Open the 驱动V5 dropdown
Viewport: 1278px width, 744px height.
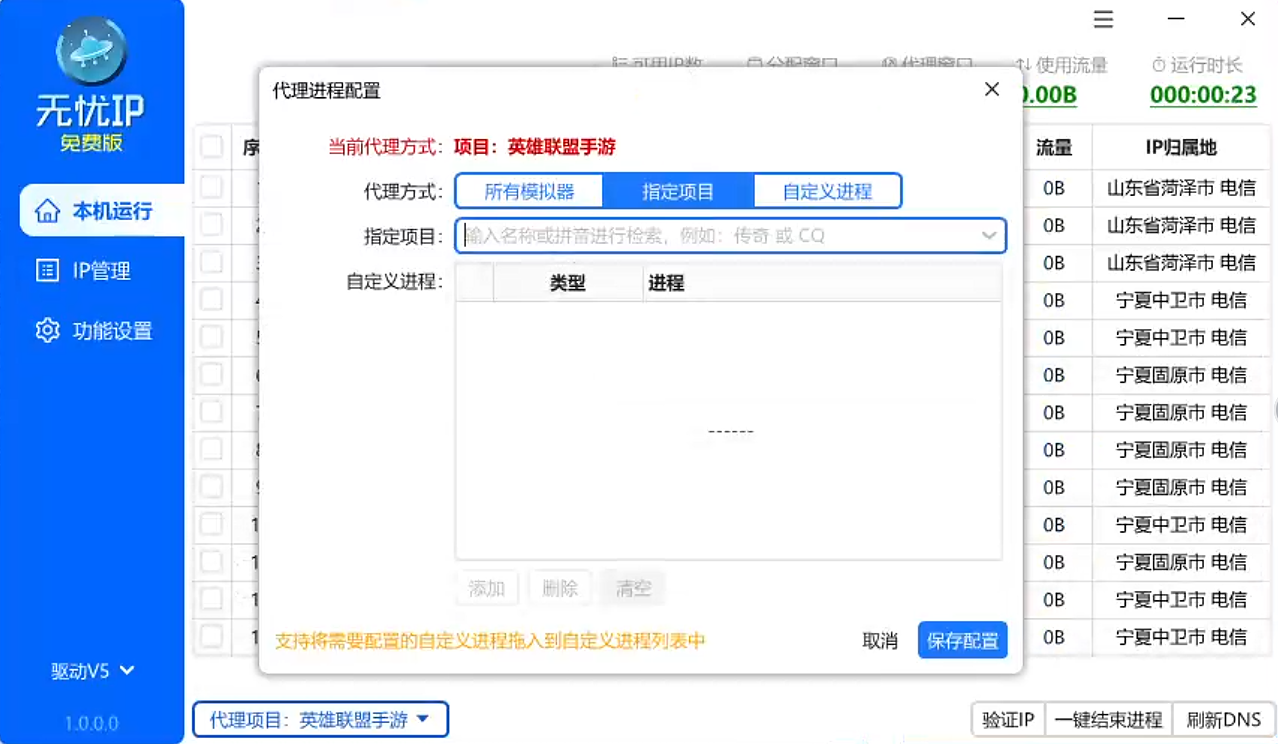coord(93,671)
